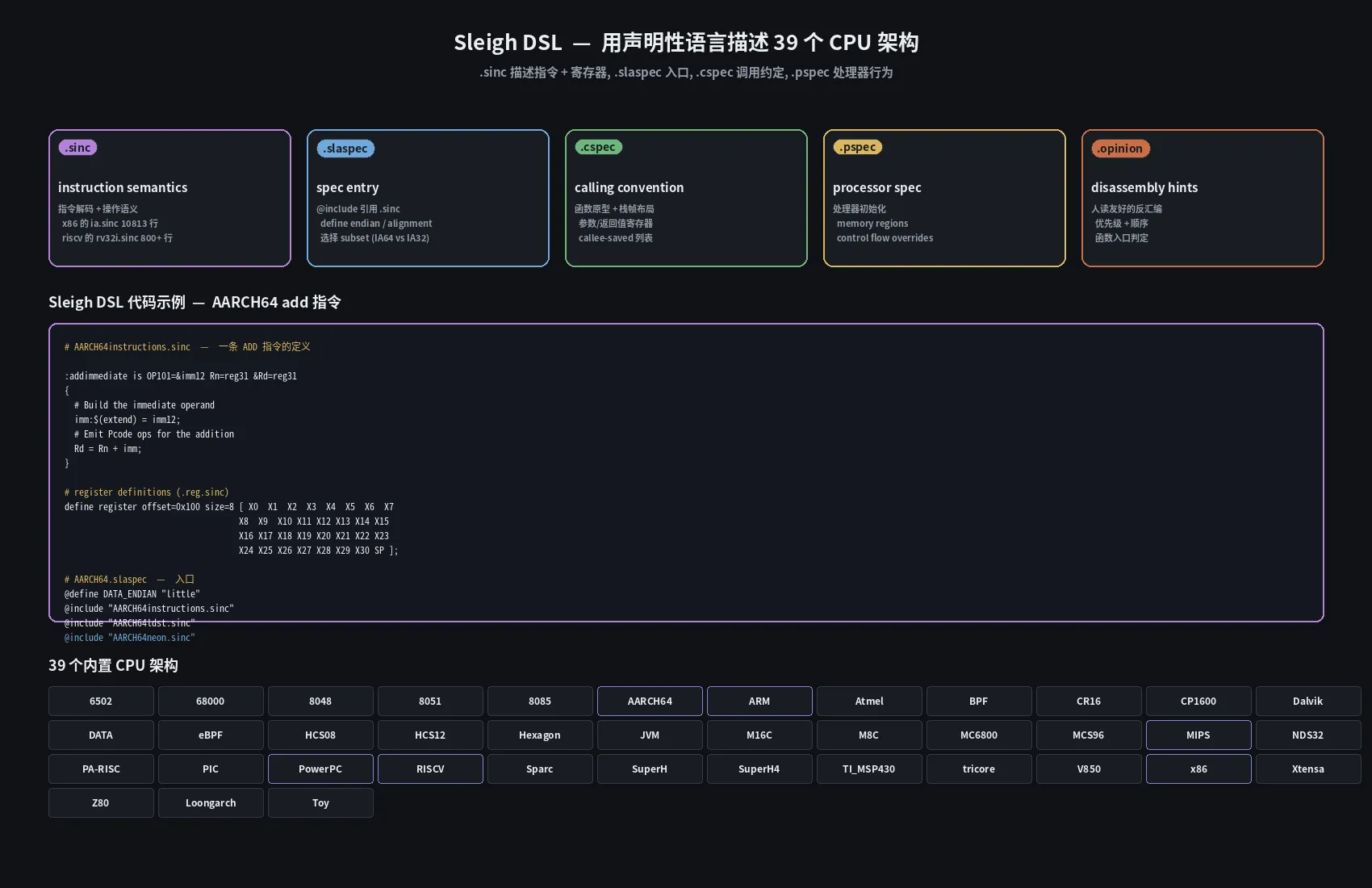
Task: Select the V850 architecture chip
Action: tap(1089, 769)
